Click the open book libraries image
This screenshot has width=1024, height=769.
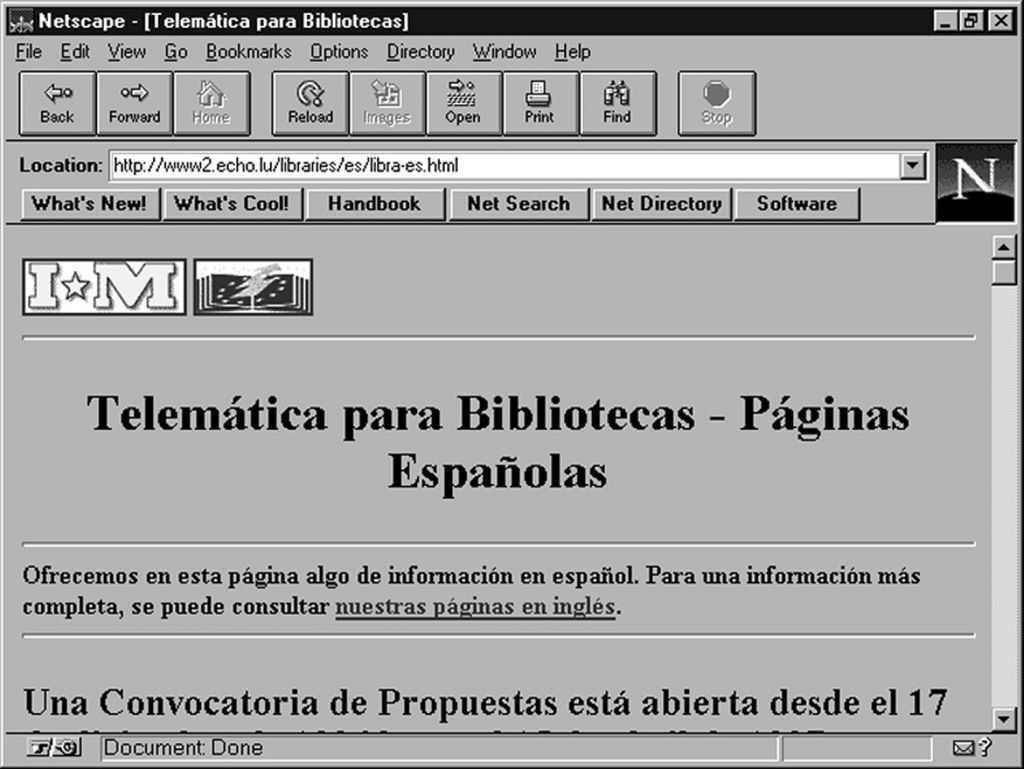point(253,287)
